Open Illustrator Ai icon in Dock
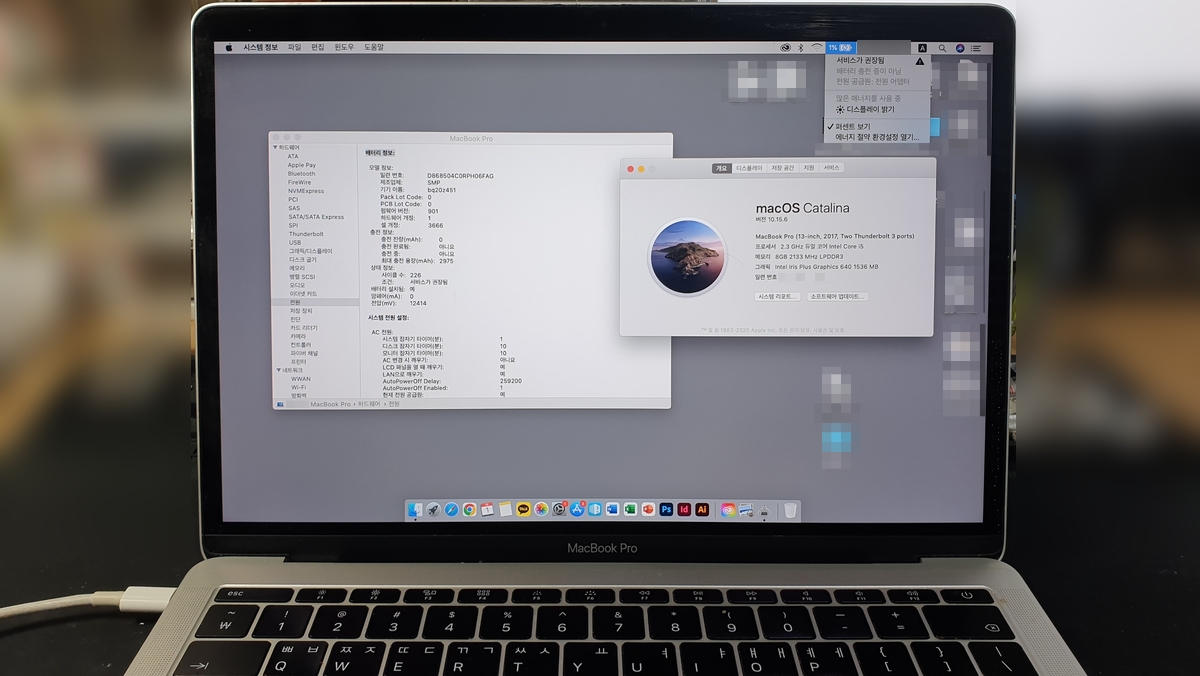This screenshot has width=1200, height=676. tap(702, 510)
